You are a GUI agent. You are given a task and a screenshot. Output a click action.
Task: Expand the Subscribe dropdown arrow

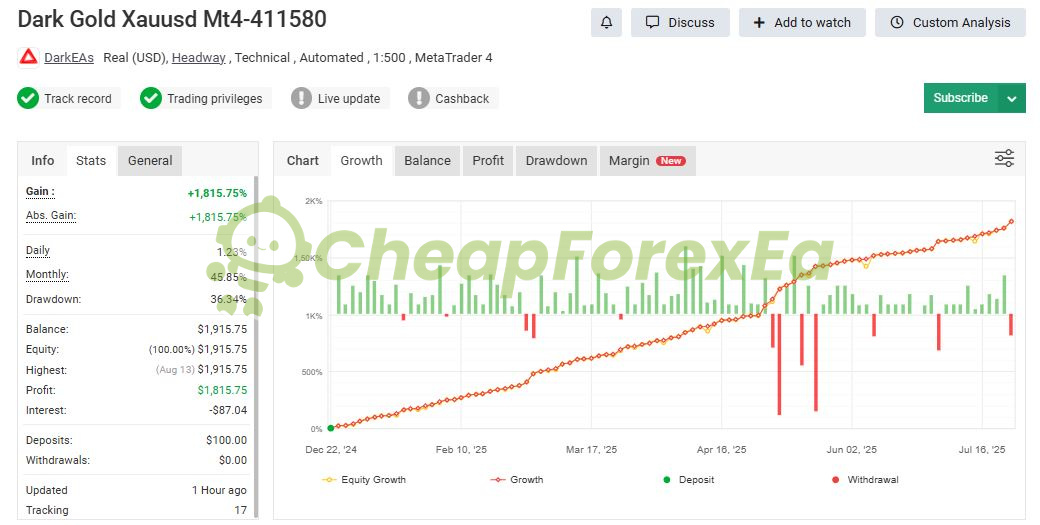click(x=1011, y=98)
